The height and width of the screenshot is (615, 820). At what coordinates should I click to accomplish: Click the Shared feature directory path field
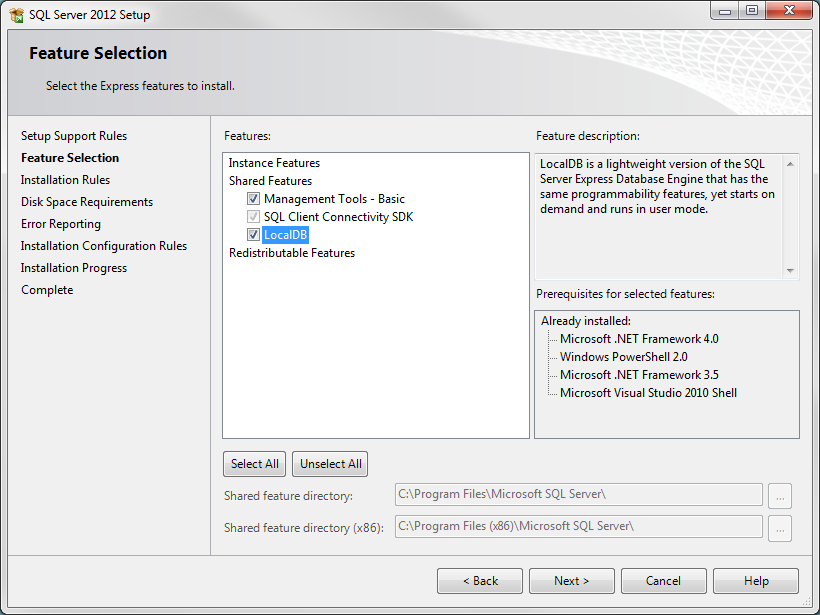coord(578,495)
